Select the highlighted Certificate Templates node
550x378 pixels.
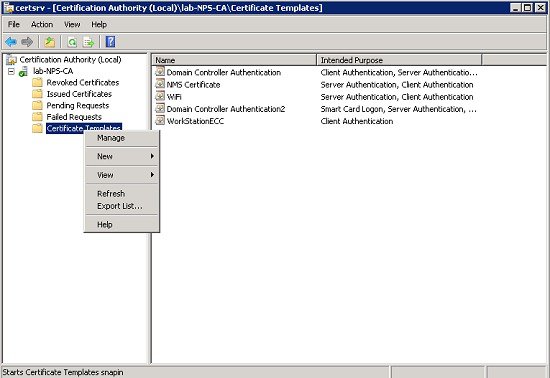(x=84, y=128)
